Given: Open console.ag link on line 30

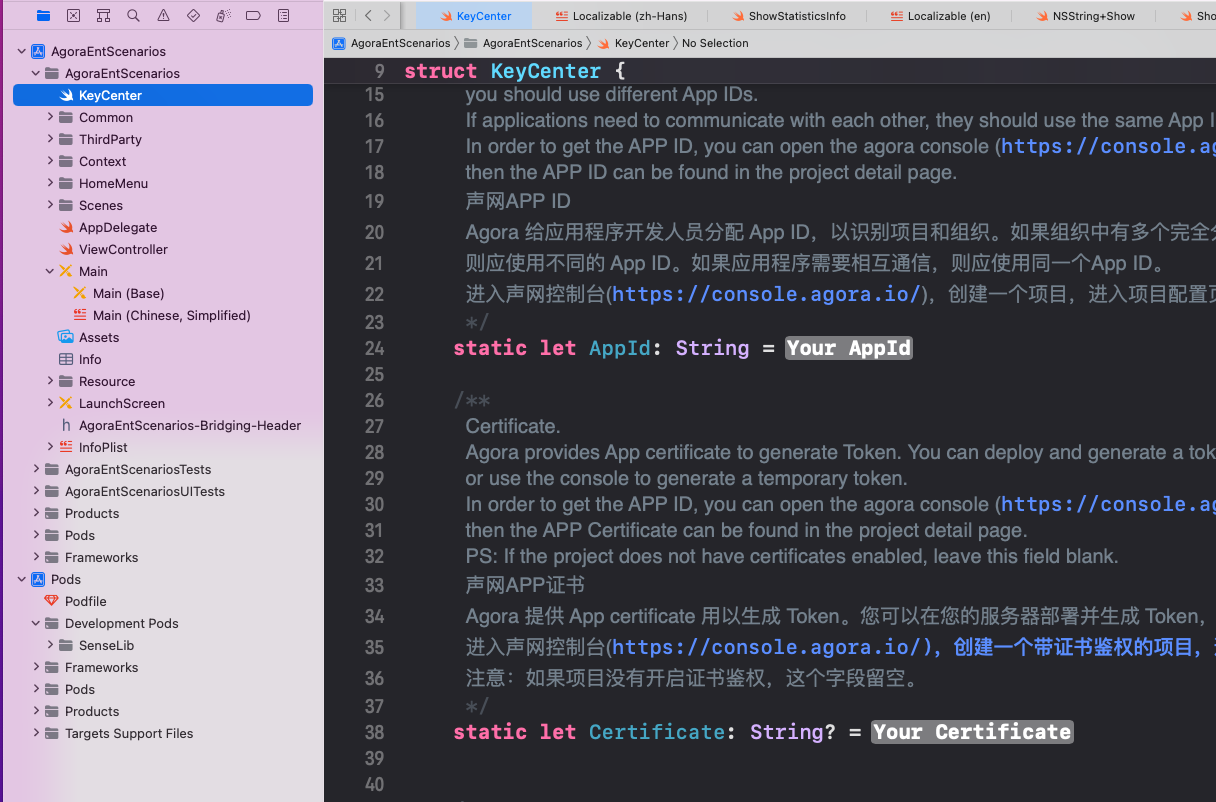Looking at the screenshot, I should pyautogui.click(x=1108, y=504).
